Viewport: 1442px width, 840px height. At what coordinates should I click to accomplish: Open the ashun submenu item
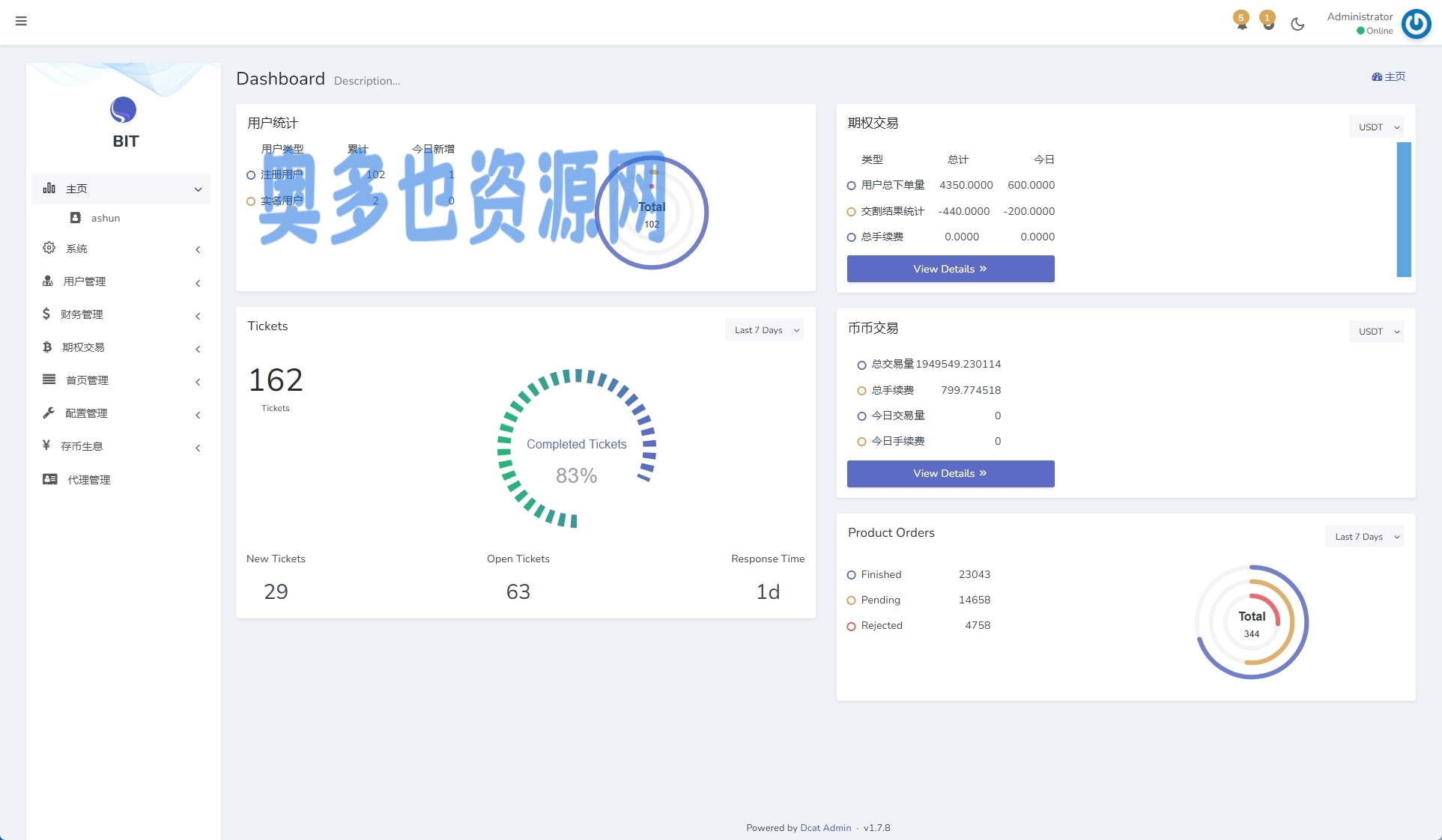coord(105,218)
